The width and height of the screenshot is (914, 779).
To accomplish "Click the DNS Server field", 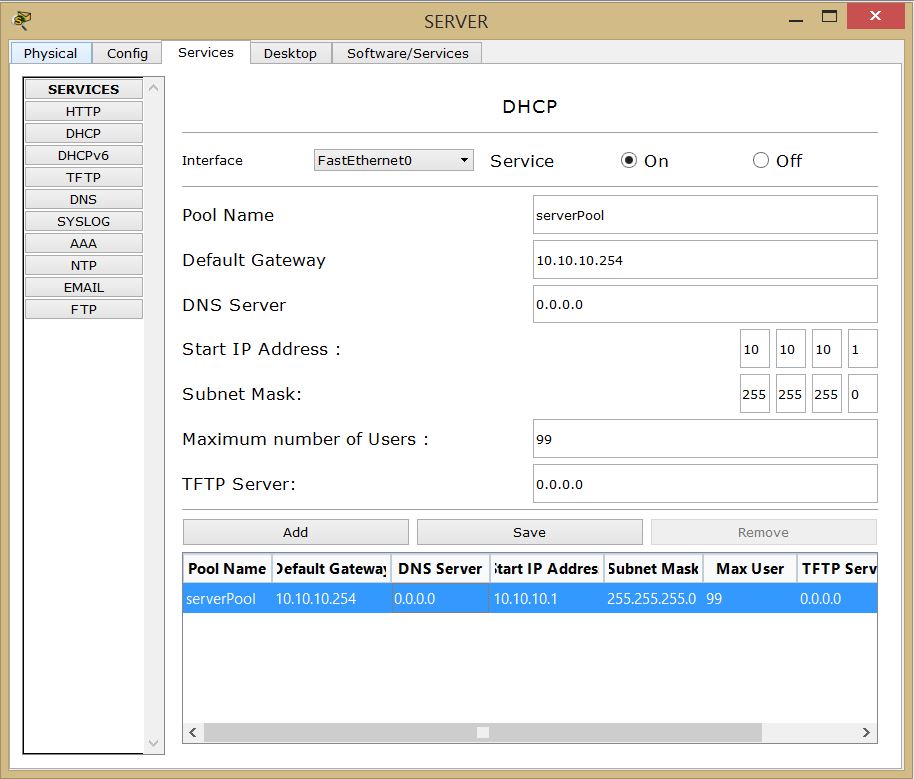I will coord(705,304).
